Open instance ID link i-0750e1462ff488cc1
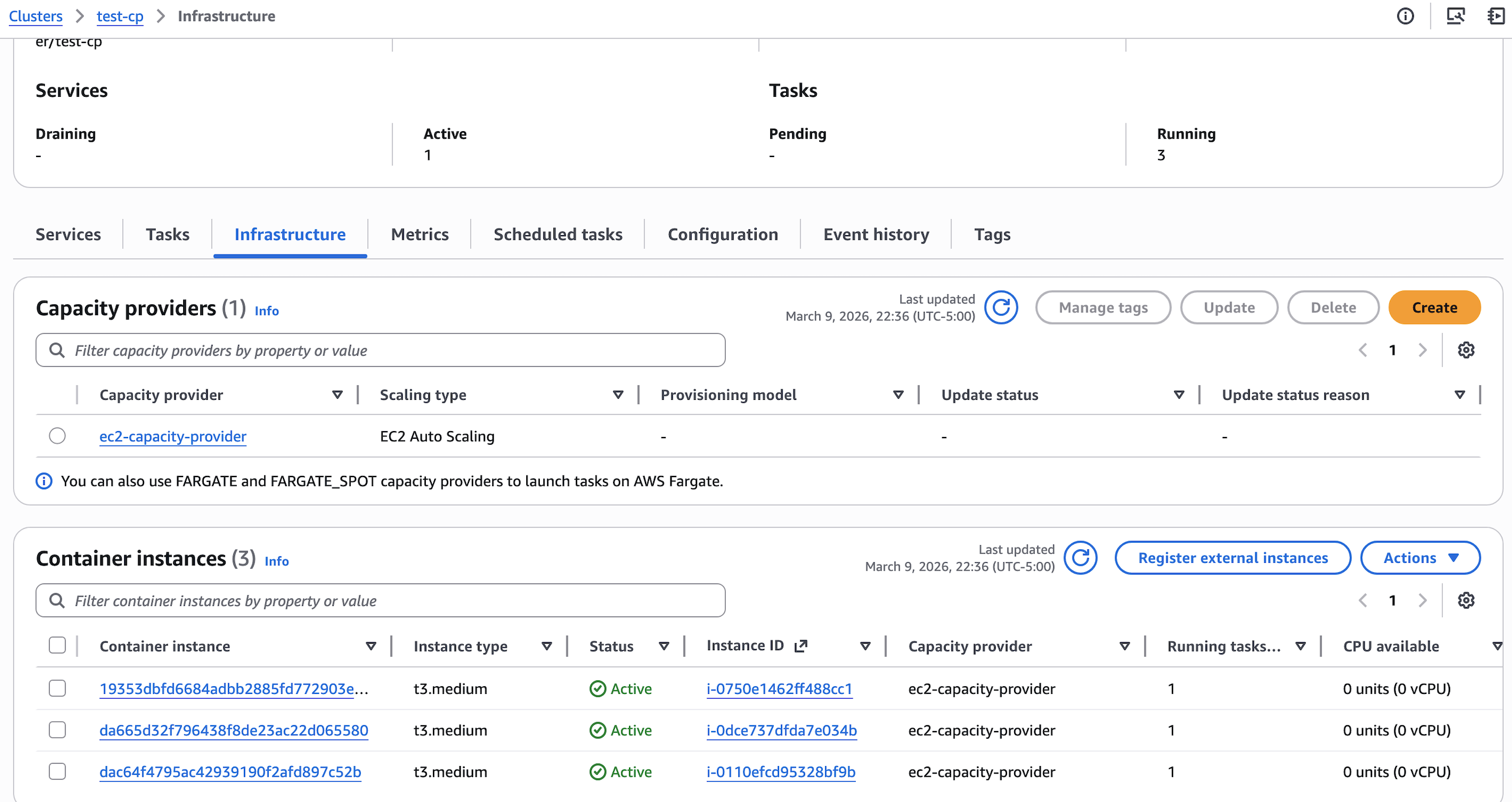The width and height of the screenshot is (1512, 802). coord(779,689)
